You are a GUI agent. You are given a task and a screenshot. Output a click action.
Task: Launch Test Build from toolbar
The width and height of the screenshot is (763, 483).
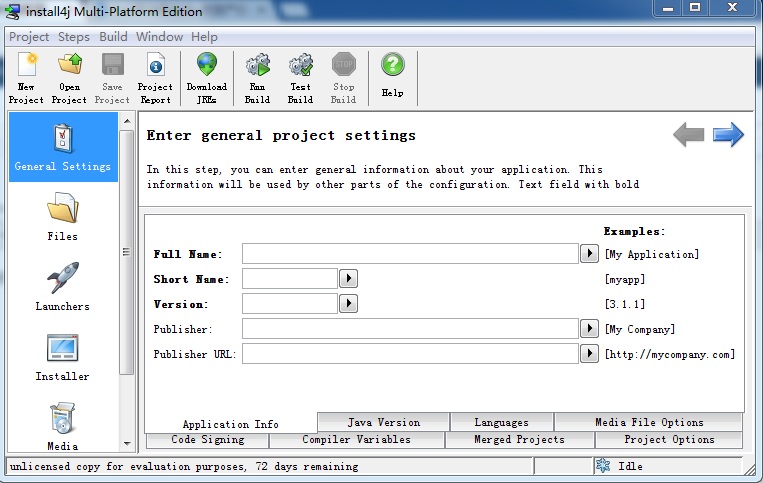[300, 78]
